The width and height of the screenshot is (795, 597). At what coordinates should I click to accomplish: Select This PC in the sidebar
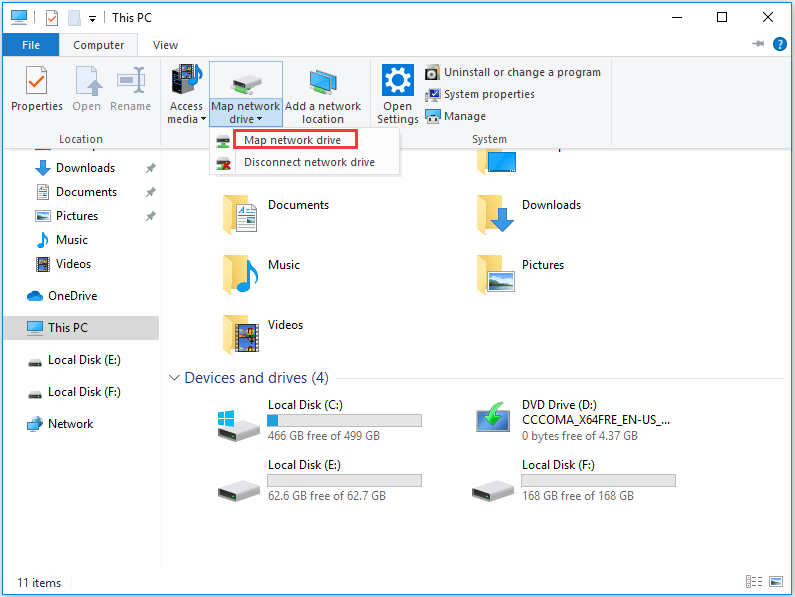[x=81, y=328]
